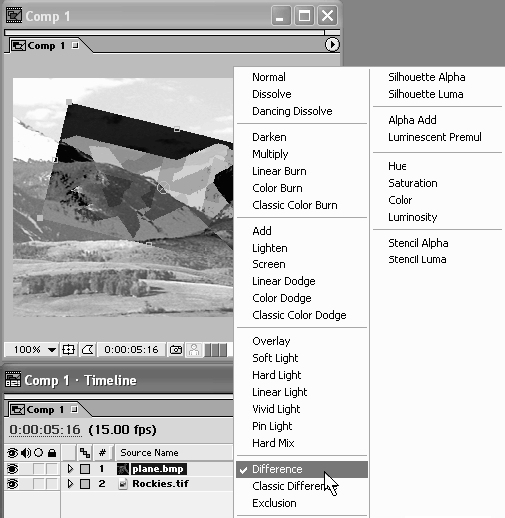Open the Comp 1 panel options arrow
Image resolution: width=505 pixels, height=518 pixels.
332,44
